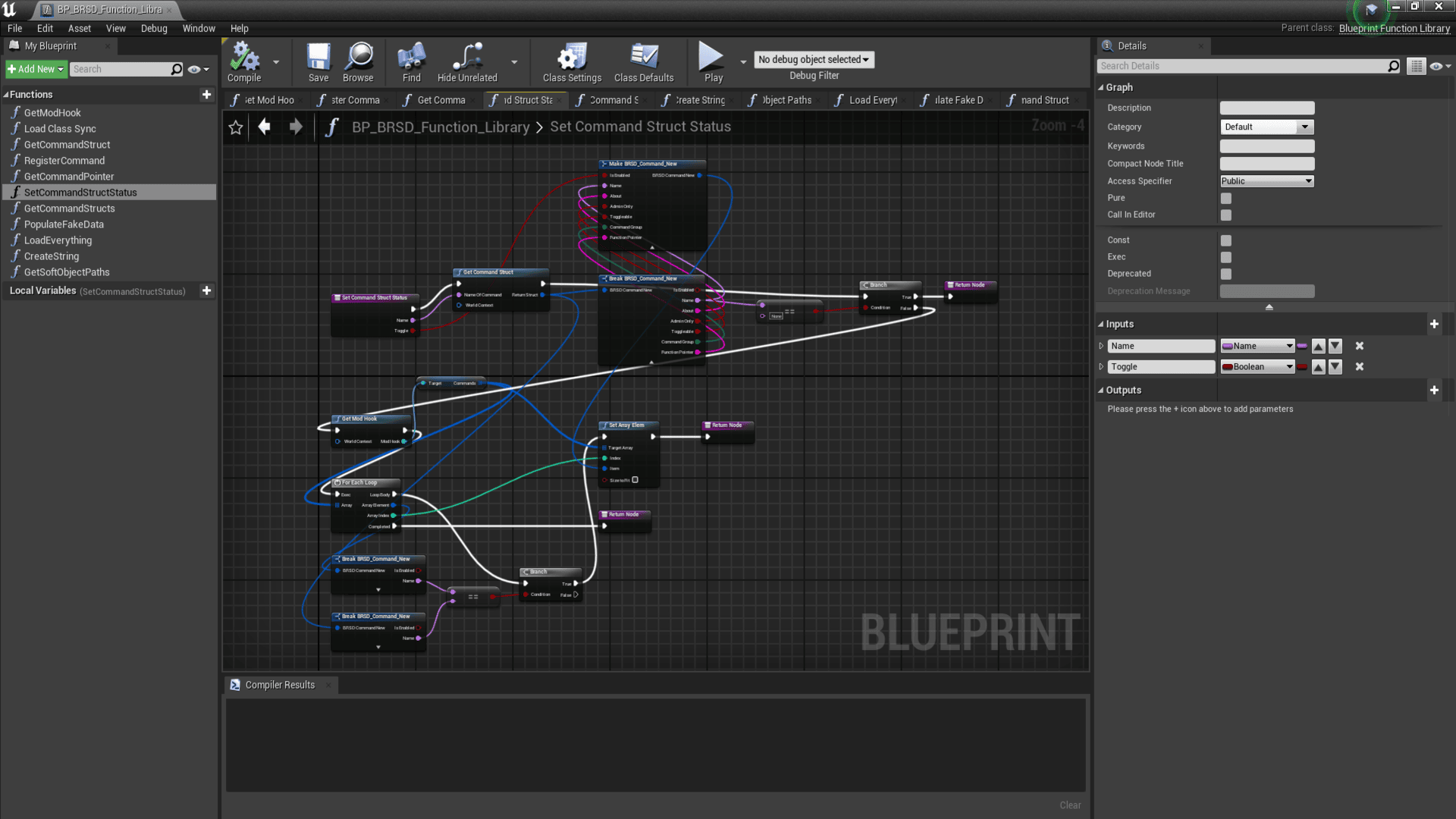Enable the Pure checkbox

1226,199
